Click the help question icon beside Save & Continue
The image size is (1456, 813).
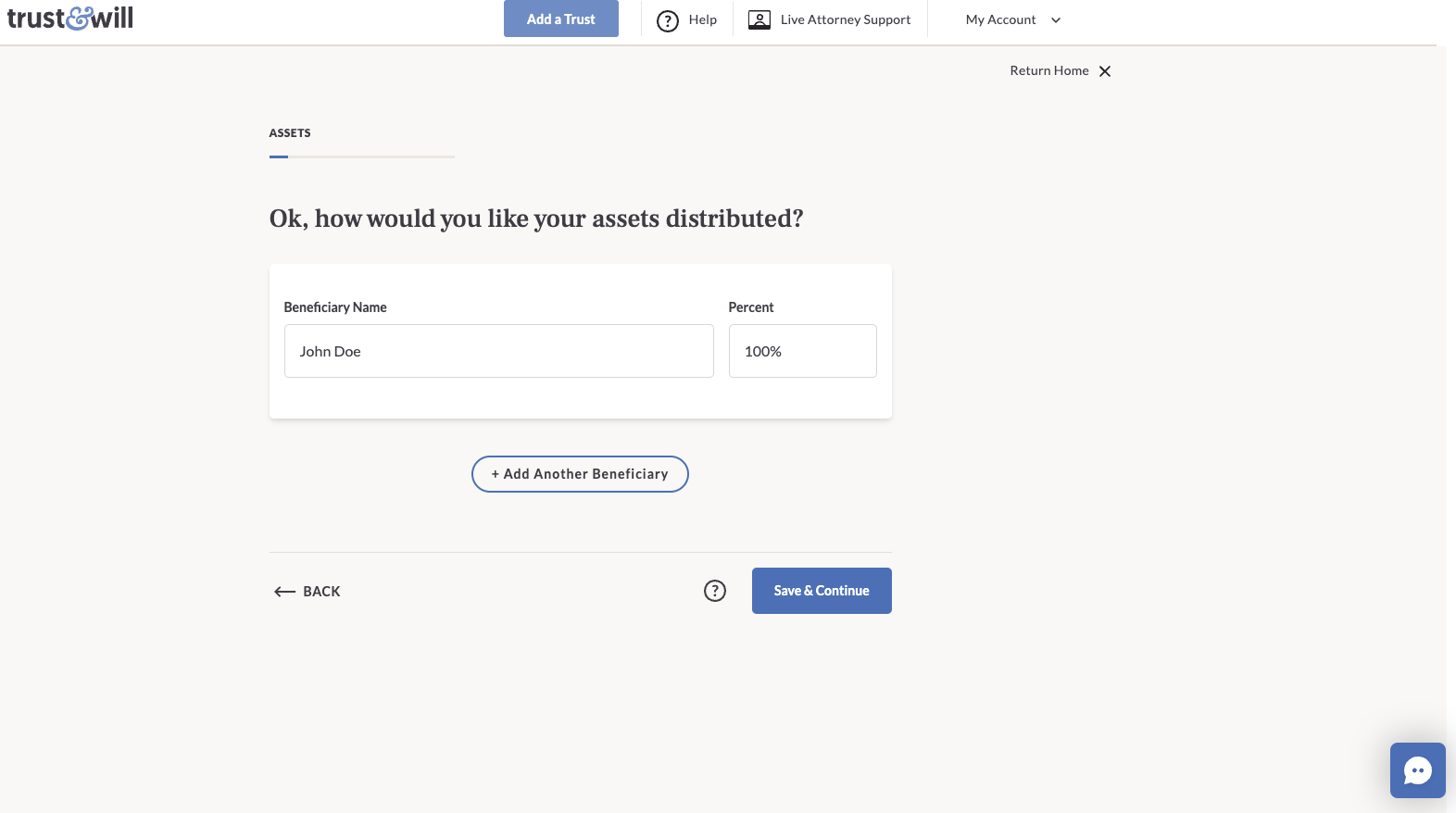click(714, 591)
